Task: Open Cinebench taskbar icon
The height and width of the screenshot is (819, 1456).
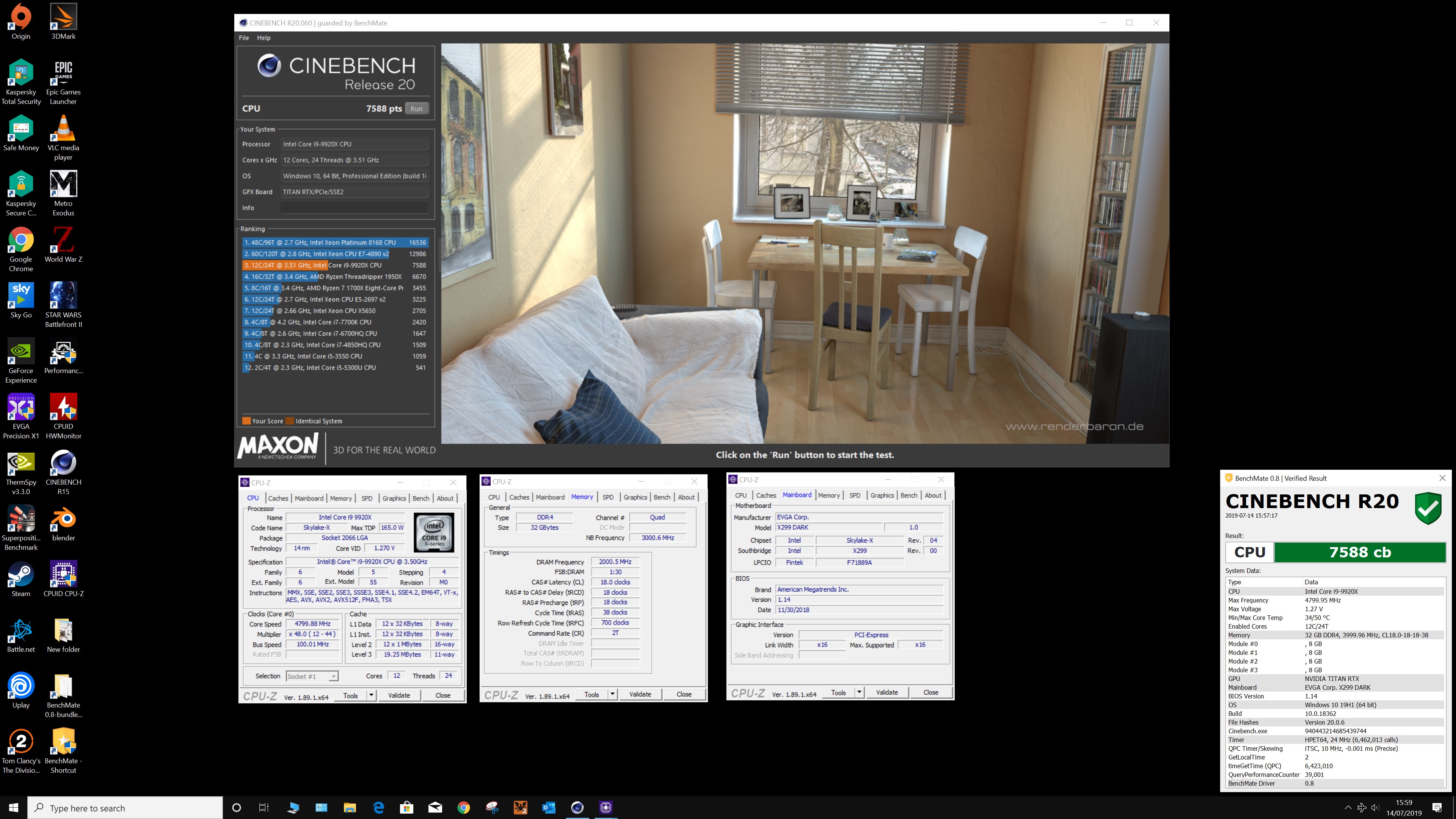Action: pos(577,807)
